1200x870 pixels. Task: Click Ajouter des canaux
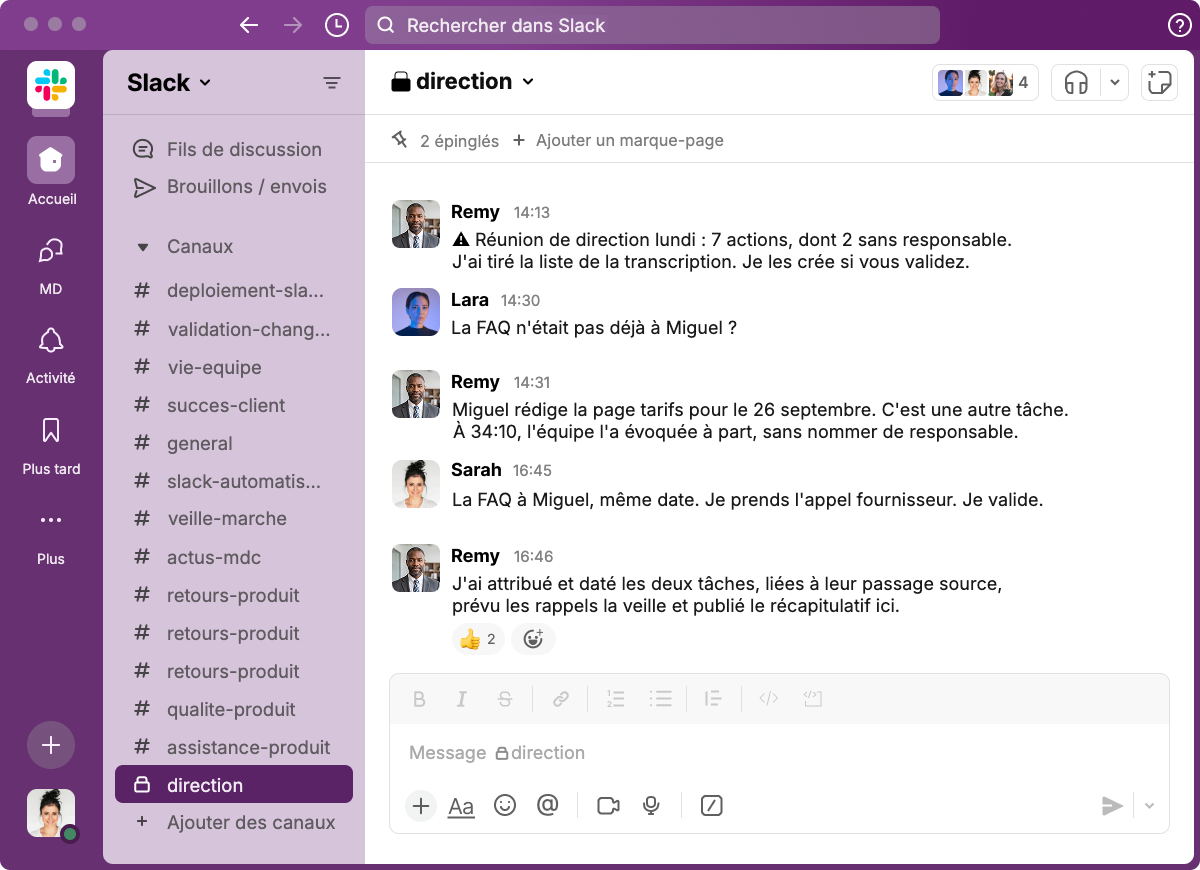click(x=234, y=823)
